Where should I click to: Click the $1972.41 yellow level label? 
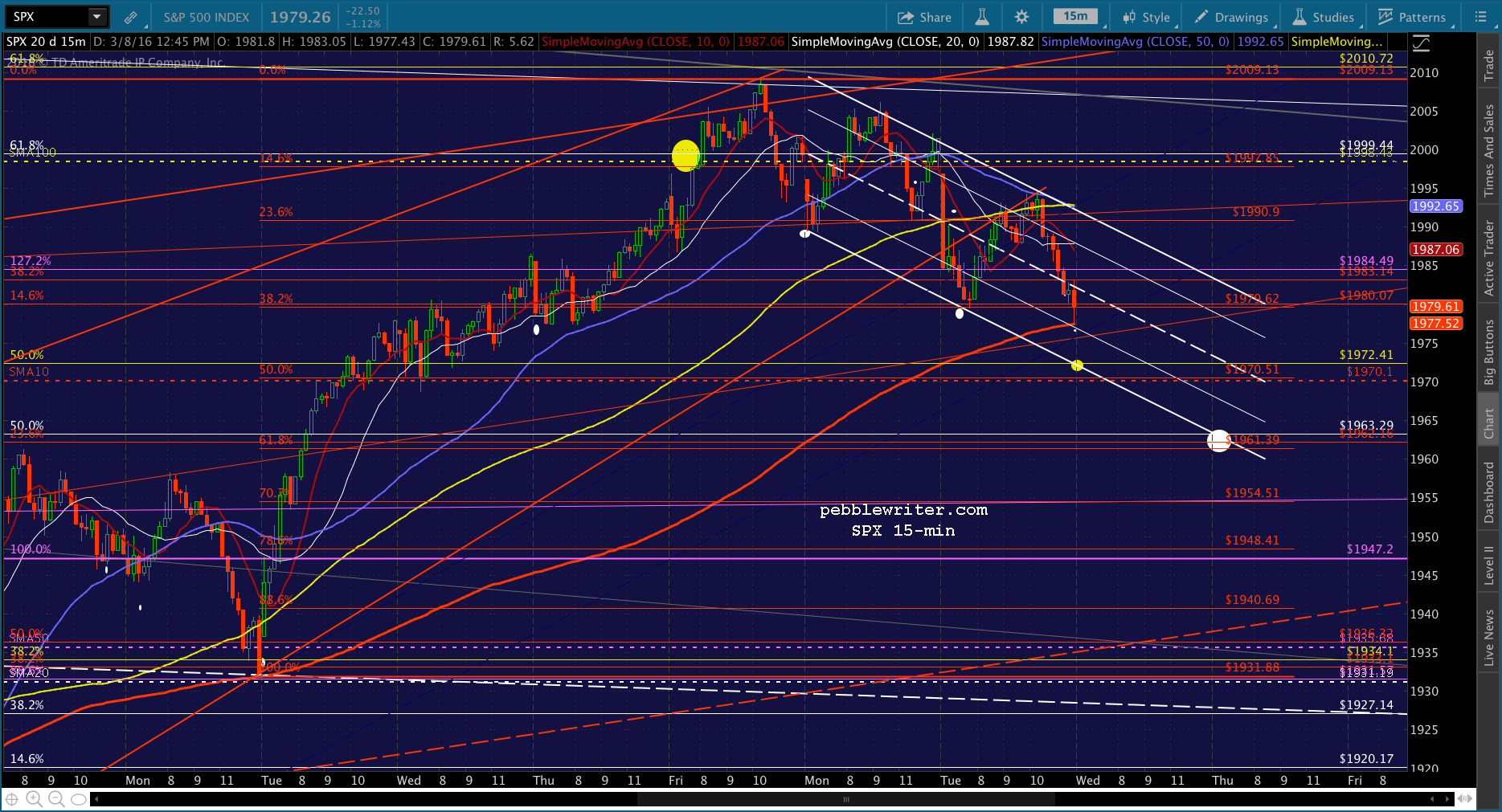pyautogui.click(x=1366, y=355)
